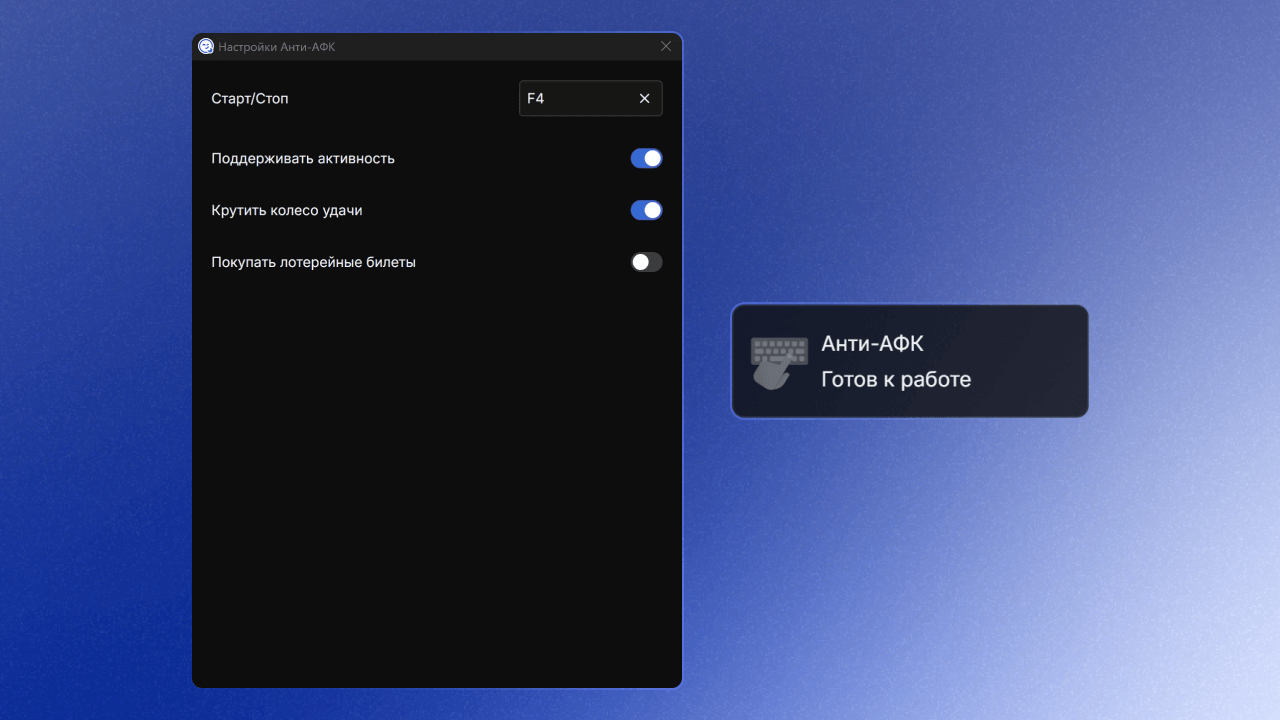1280x720 pixels.
Task: Select the F4 value text in hotkey box
Action: coord(536,99)
